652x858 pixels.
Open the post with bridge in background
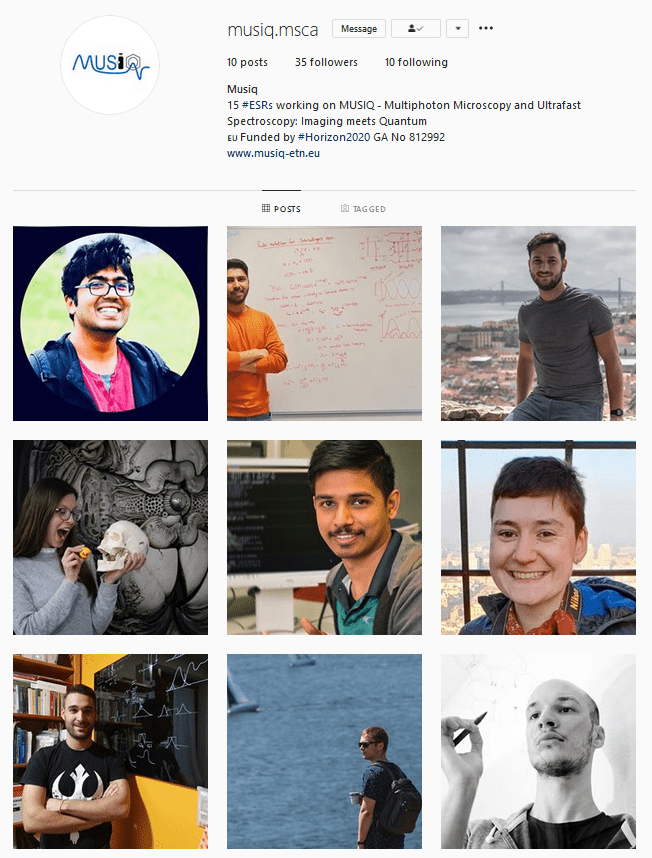pyautogui.click(x=538, y=323)
